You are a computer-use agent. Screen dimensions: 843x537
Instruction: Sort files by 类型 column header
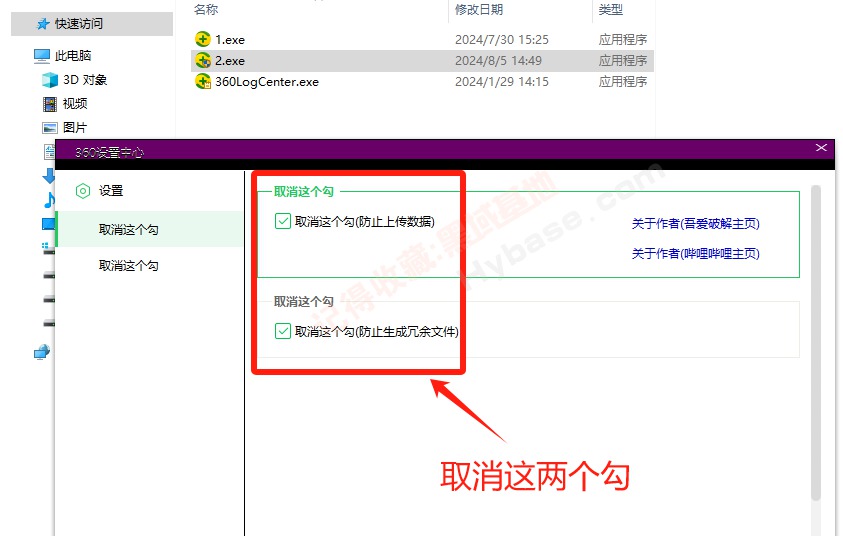[611, 9]
